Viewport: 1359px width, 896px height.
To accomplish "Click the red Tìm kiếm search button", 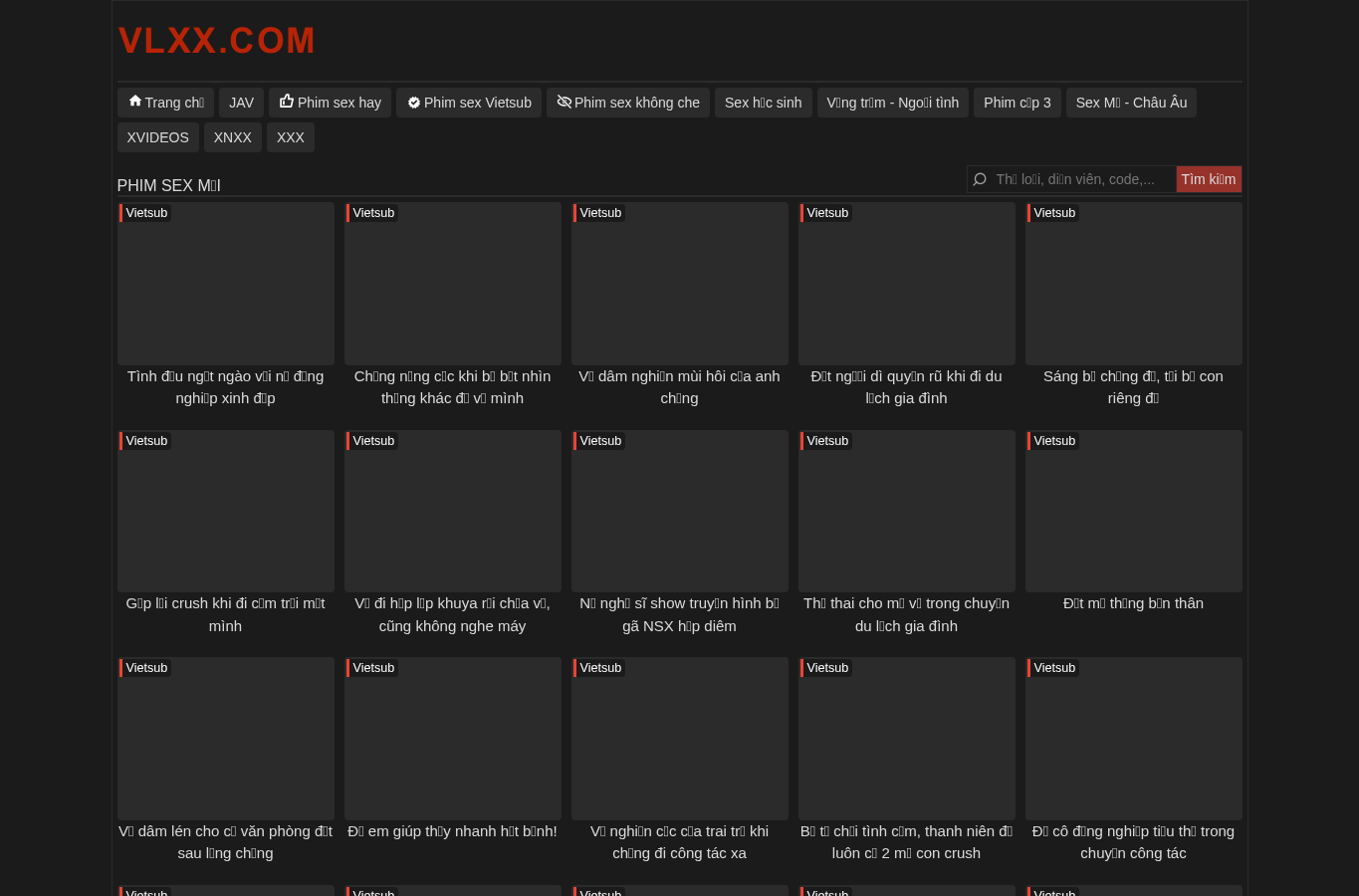I will (1209, 179).
